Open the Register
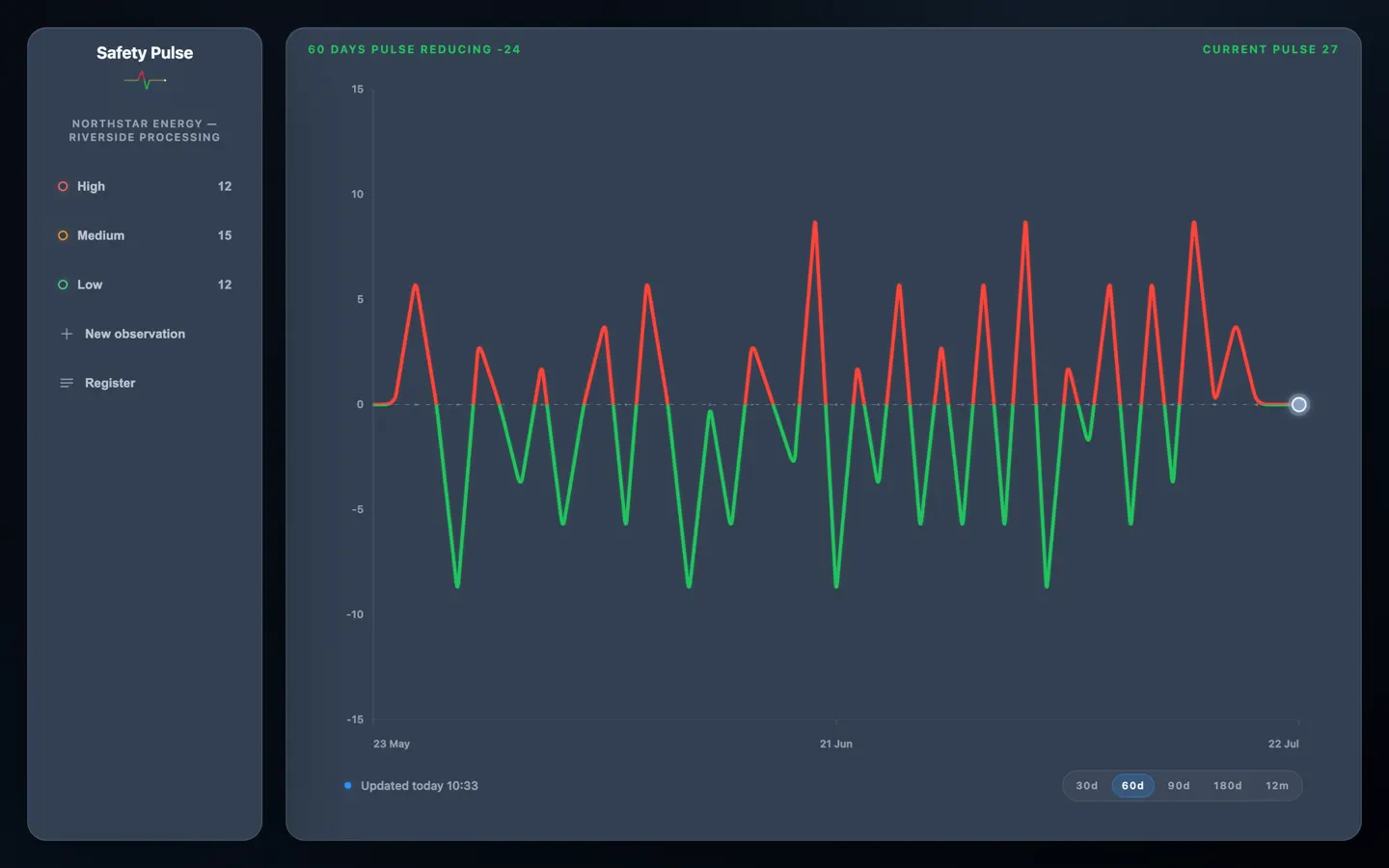Viewport: 1389px width, 868px height. (145, 383)
